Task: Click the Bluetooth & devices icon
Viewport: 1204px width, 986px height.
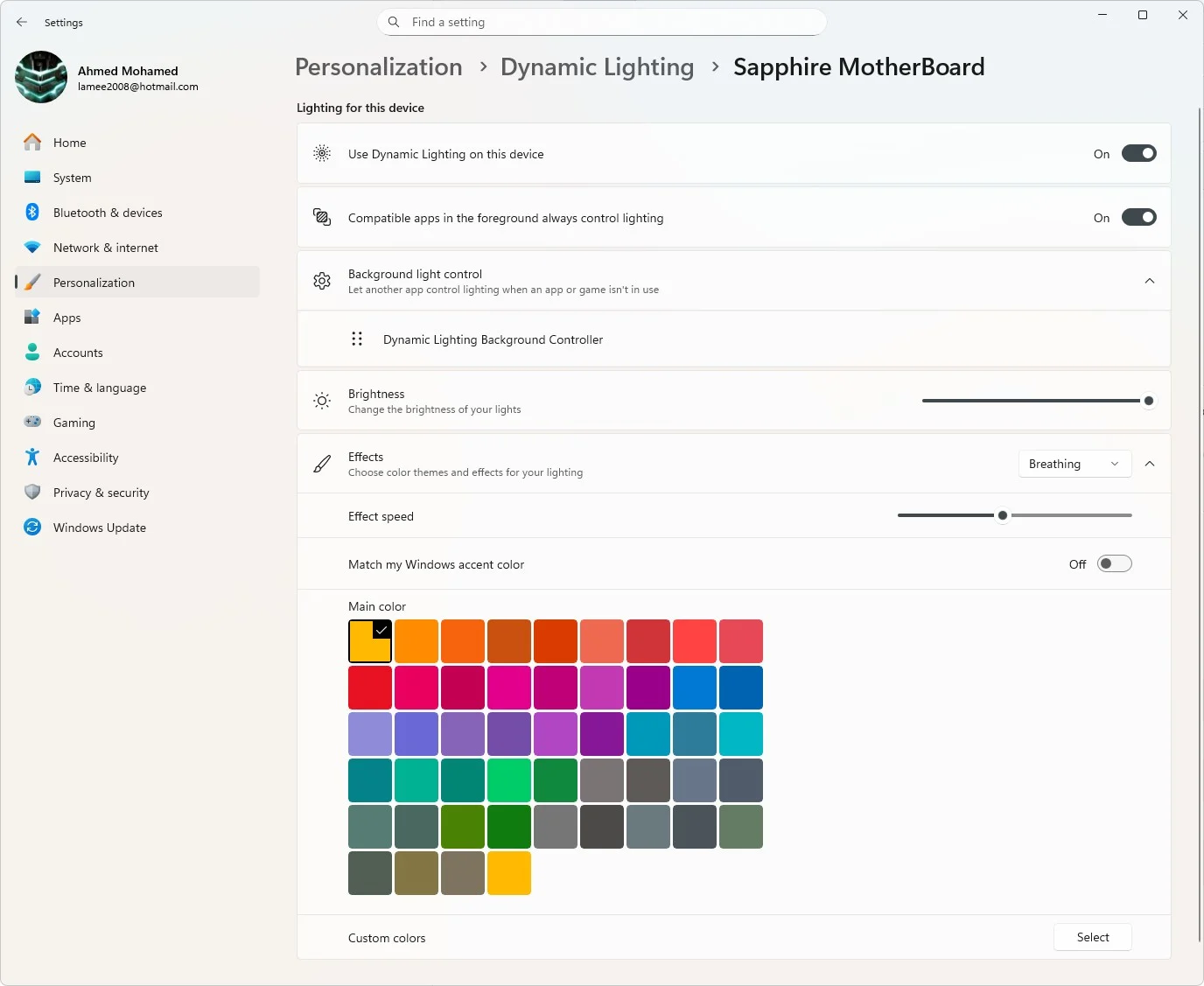Action: point(32,213)
